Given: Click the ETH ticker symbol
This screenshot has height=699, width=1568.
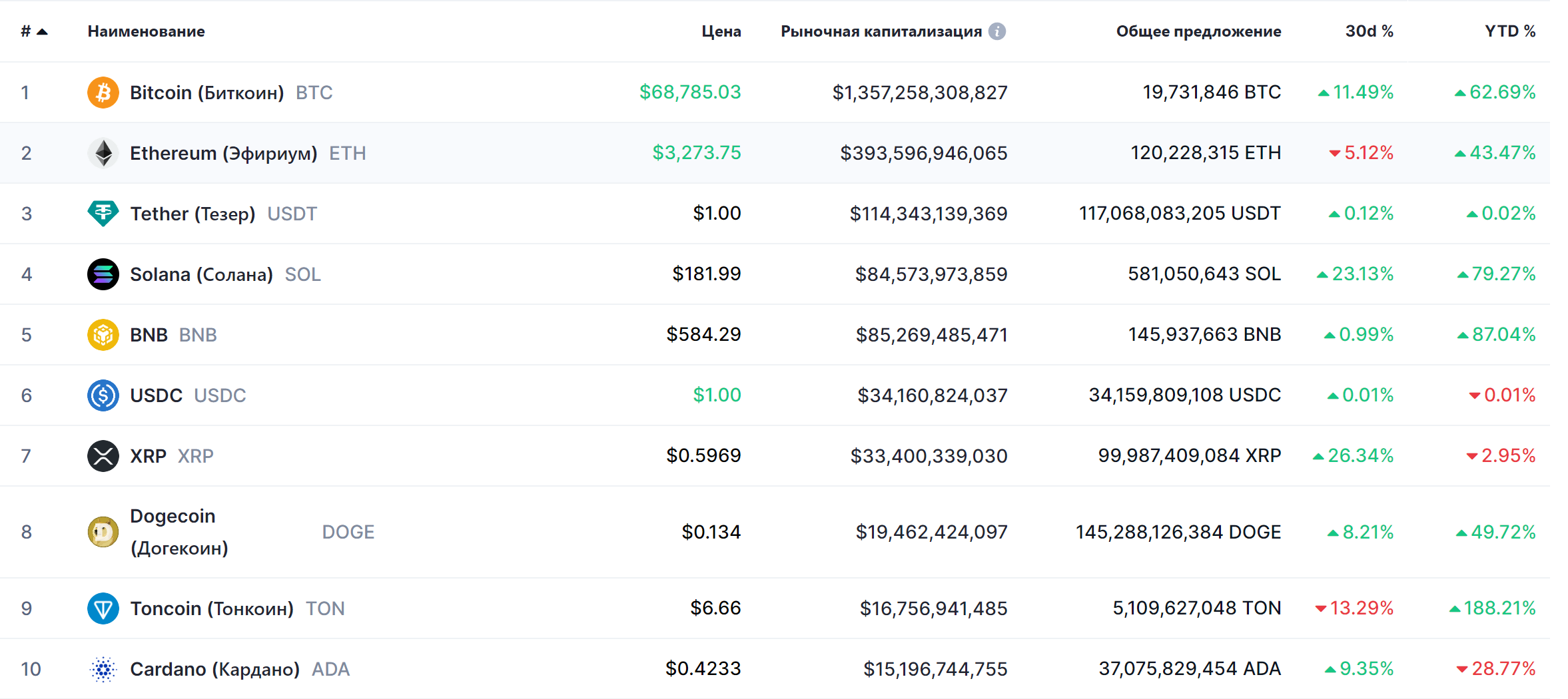Looking at the screenshot, I should [x=348, y=153].
